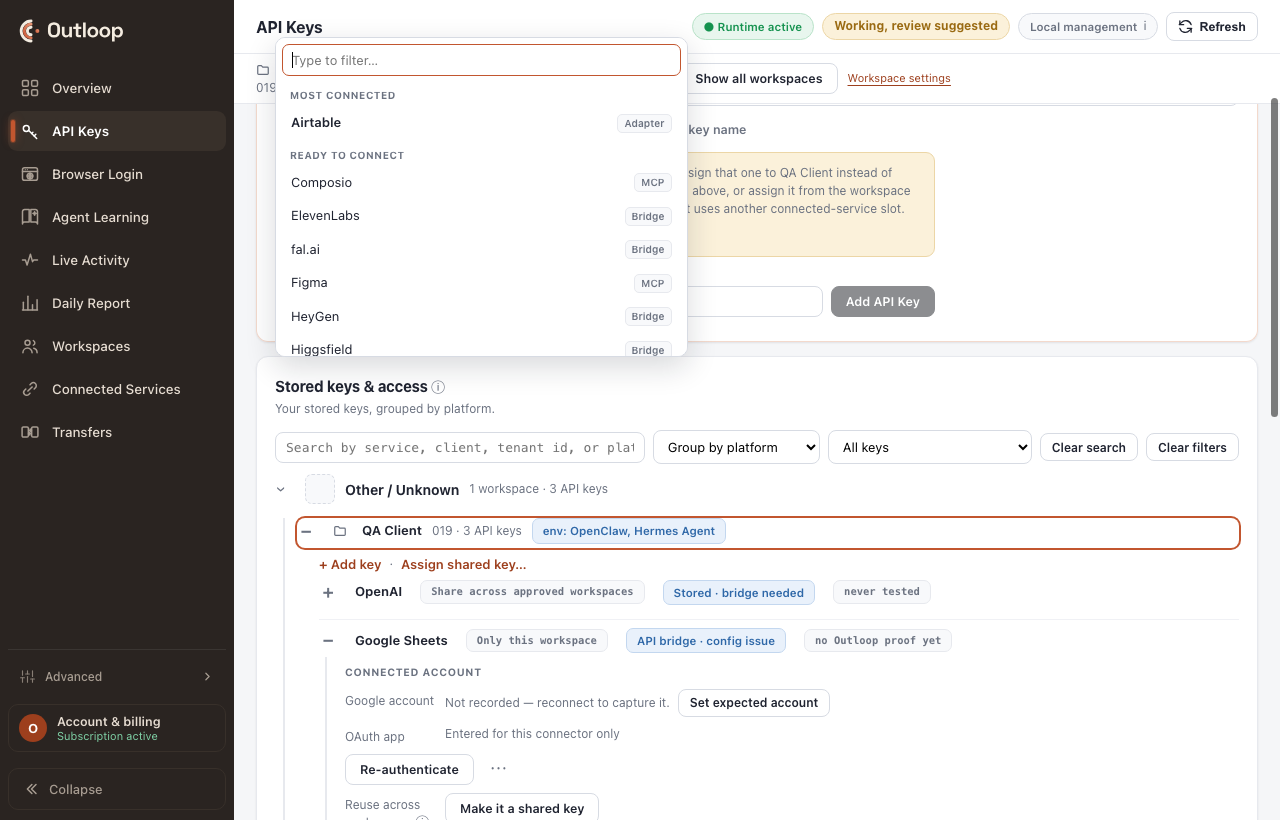Click Assign shared key... link
1280x820 pixels.
[464, 565]
